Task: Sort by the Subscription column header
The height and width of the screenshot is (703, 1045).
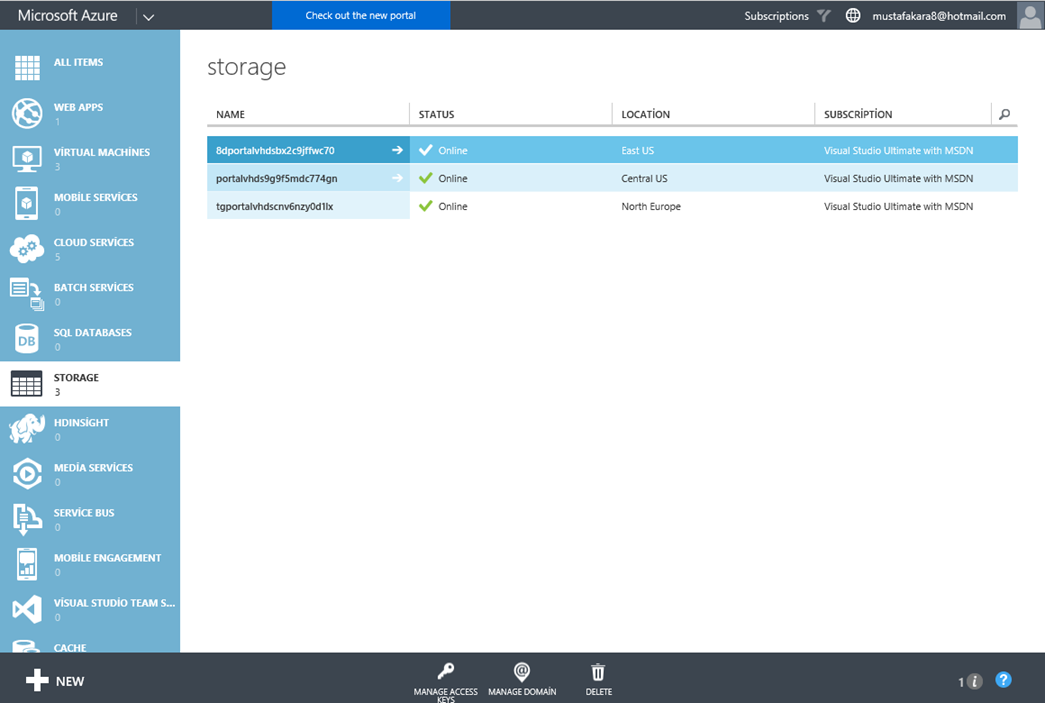Action: [x=858, y=115]
